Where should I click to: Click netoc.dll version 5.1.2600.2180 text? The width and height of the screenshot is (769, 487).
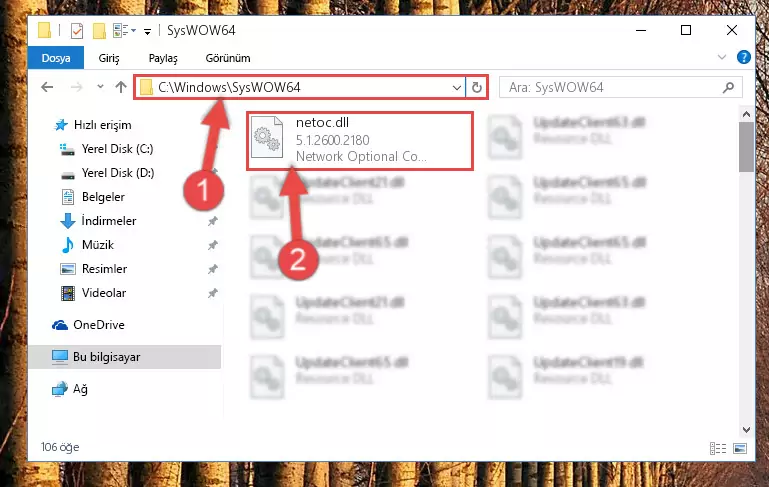(x=333, y=140)
